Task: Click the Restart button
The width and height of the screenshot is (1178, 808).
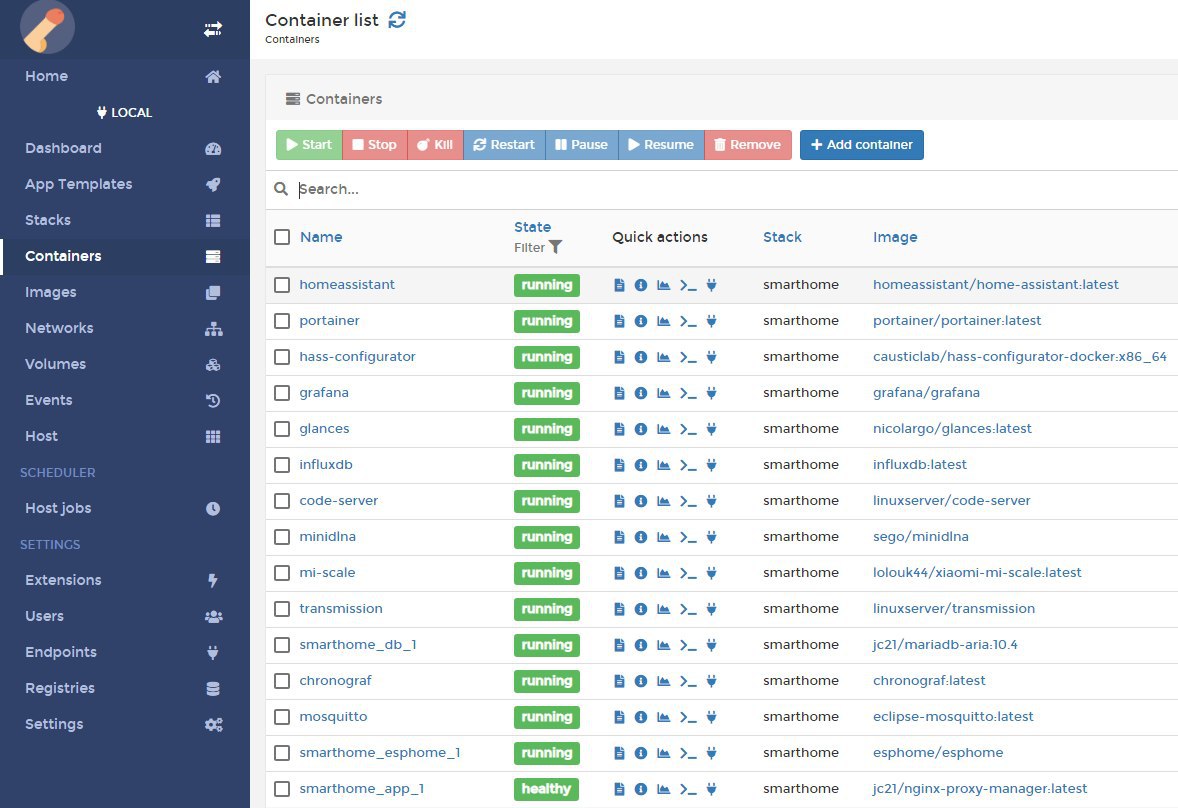Action: tap(504, 145)
